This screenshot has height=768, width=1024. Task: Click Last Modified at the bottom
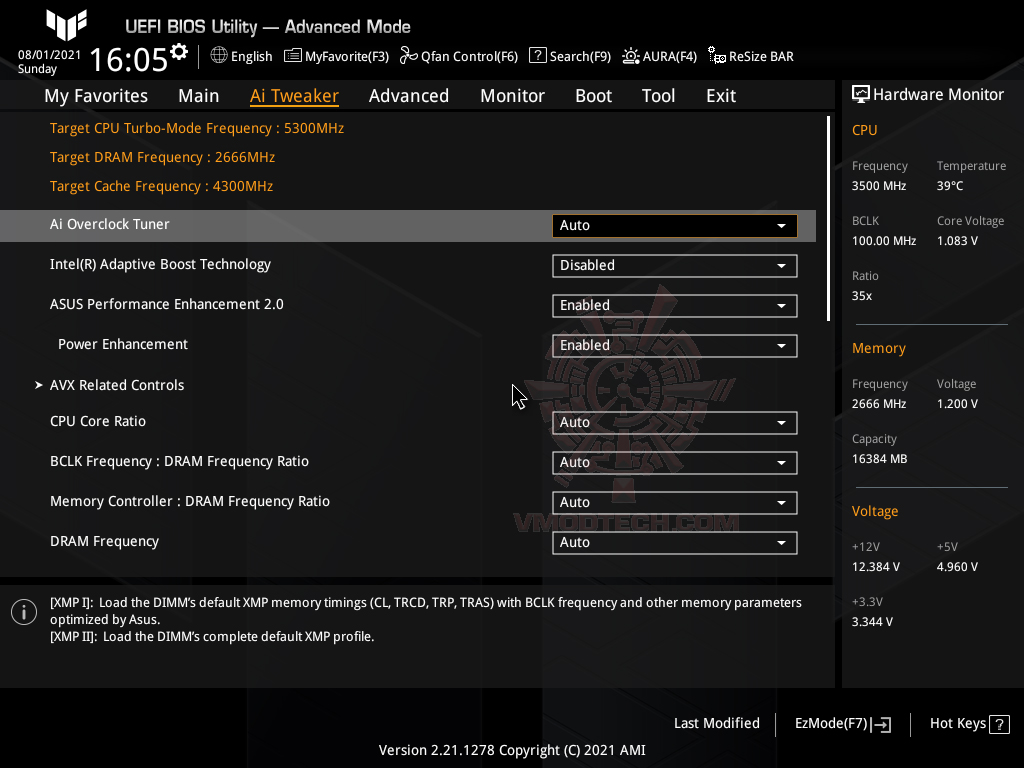point(716,723)
